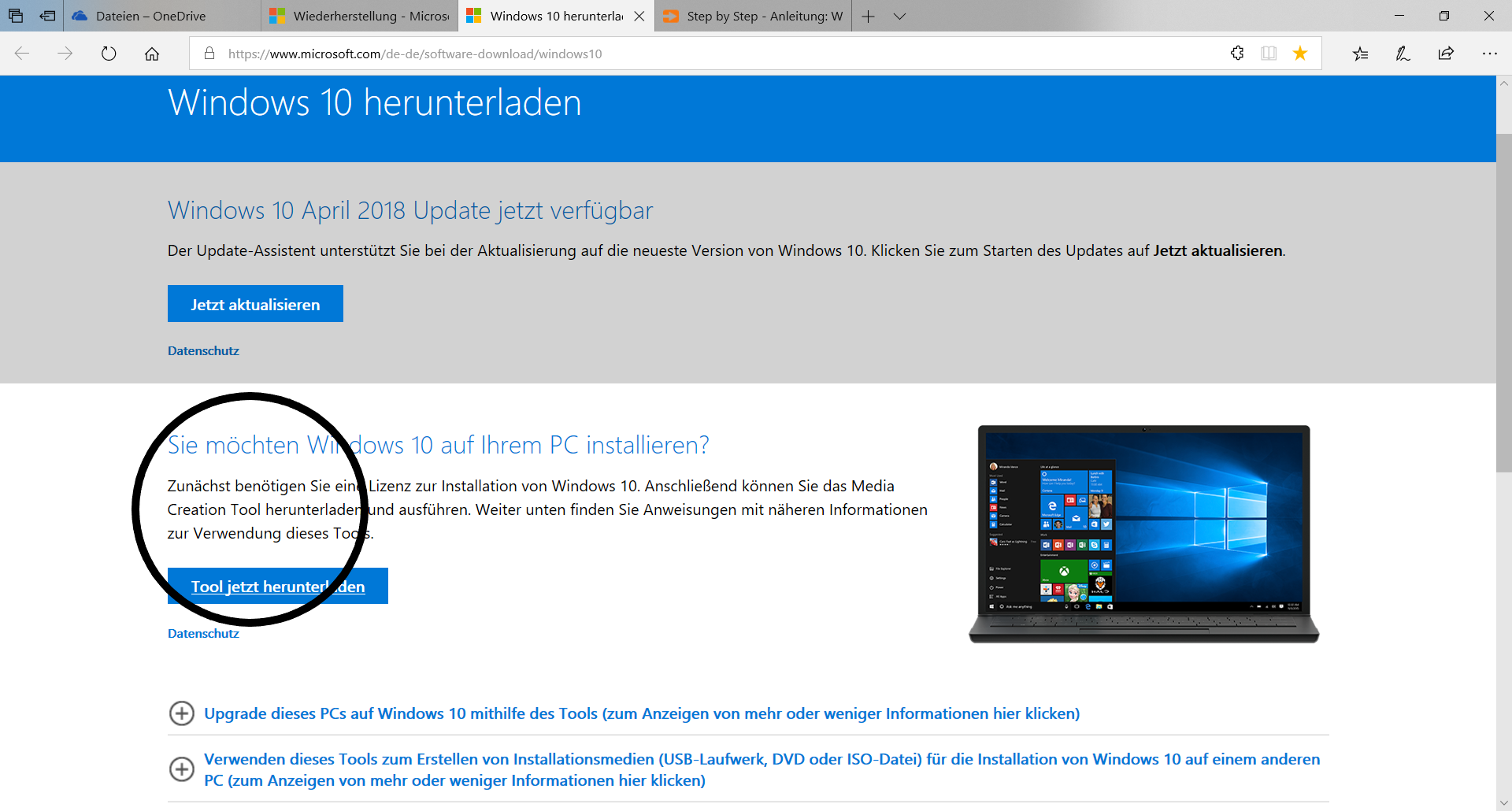Click the padlock site info icon
The image size is (1512, 811).
209,54
